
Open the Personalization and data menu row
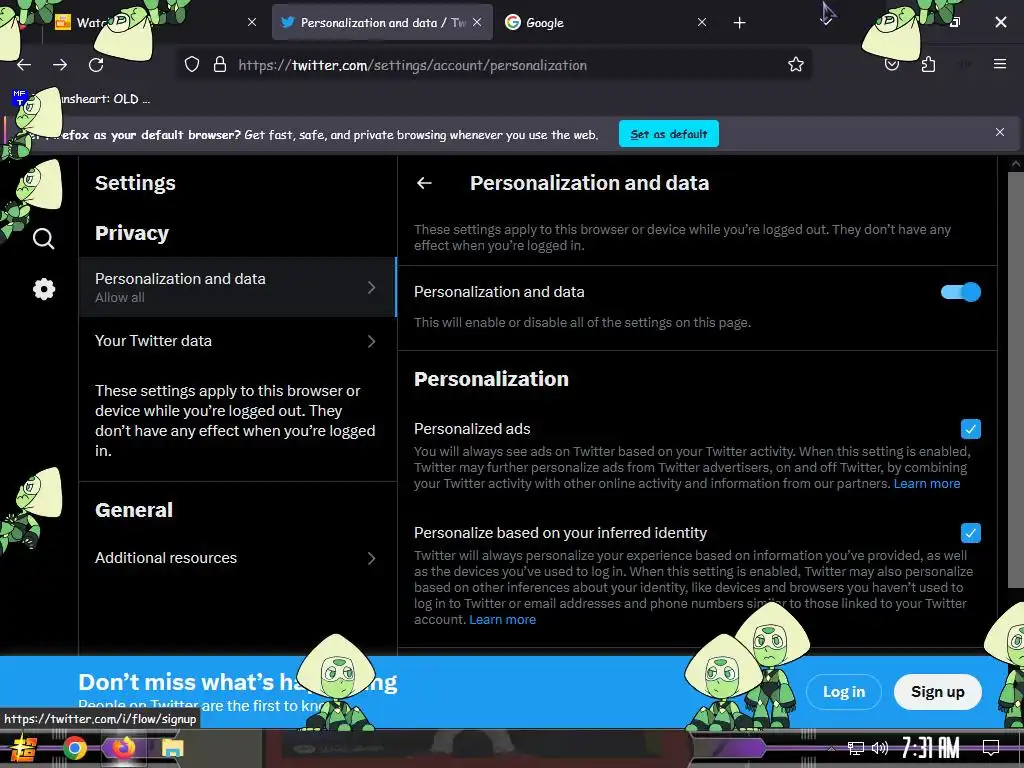point(238,287)
